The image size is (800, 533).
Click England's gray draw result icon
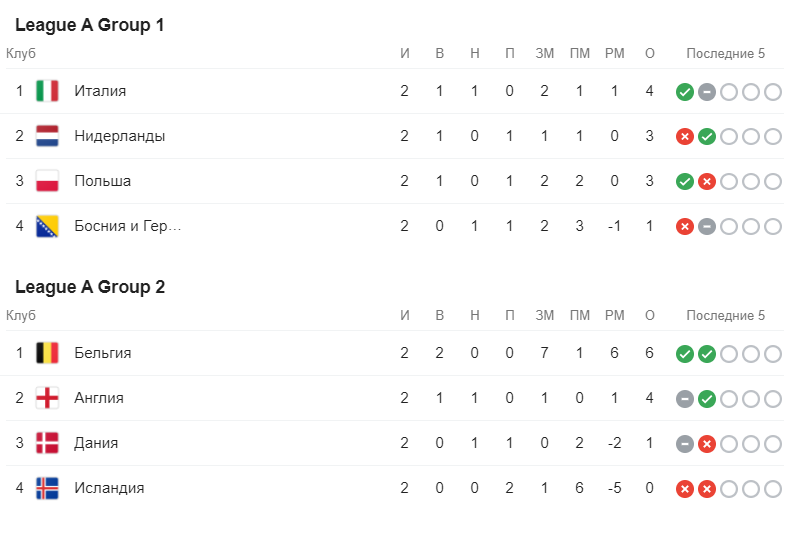pyautogui.click(x=685, y=399)
